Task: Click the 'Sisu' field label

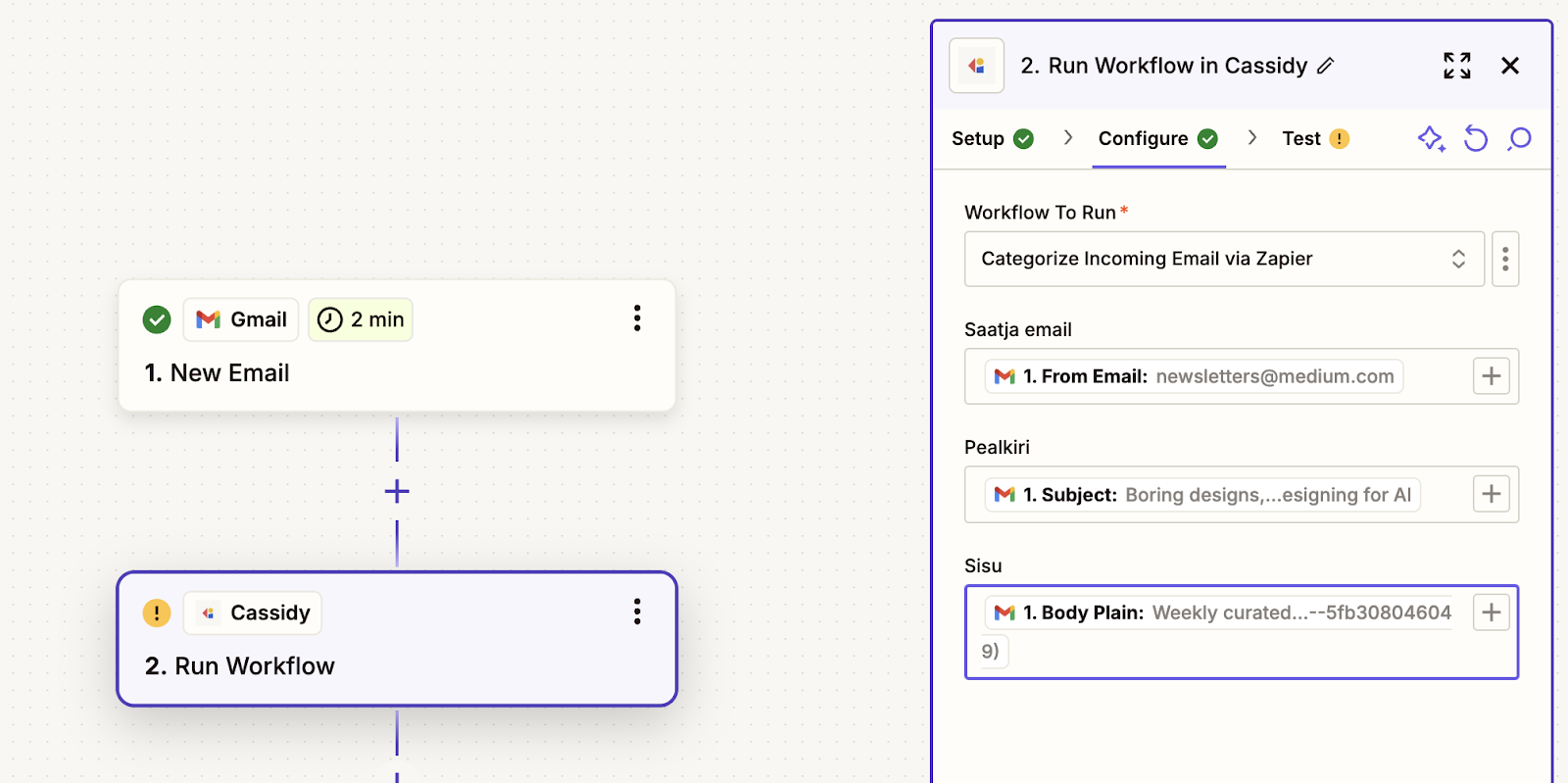Action: (x=983, y=565)
